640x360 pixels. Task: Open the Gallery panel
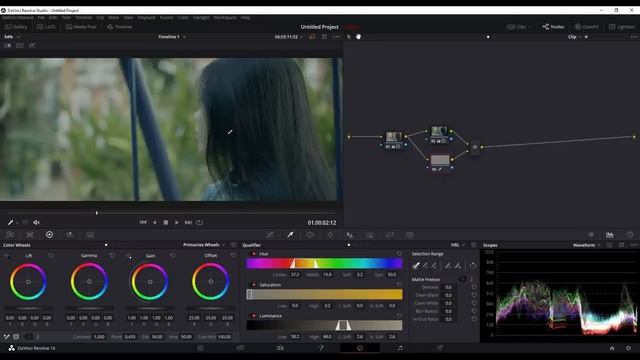click(16, 27)
